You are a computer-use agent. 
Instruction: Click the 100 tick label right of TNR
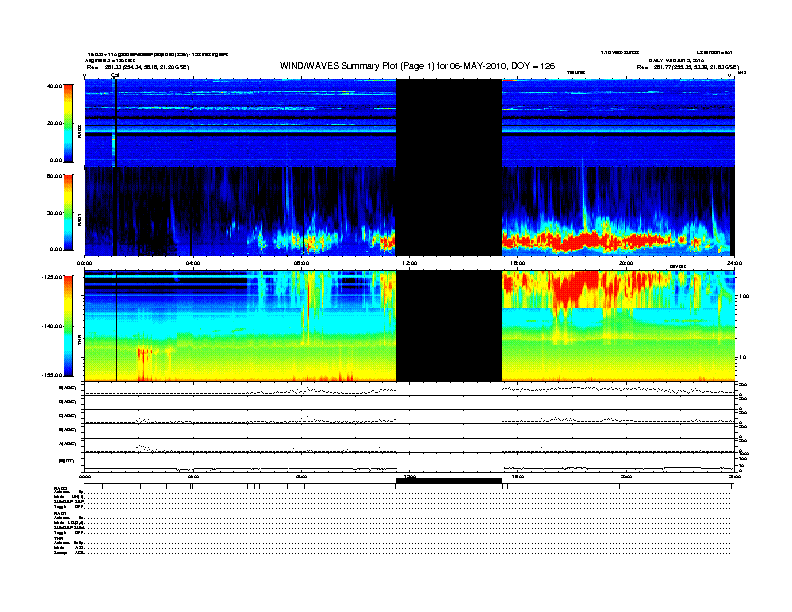click(x=744, y=296)
